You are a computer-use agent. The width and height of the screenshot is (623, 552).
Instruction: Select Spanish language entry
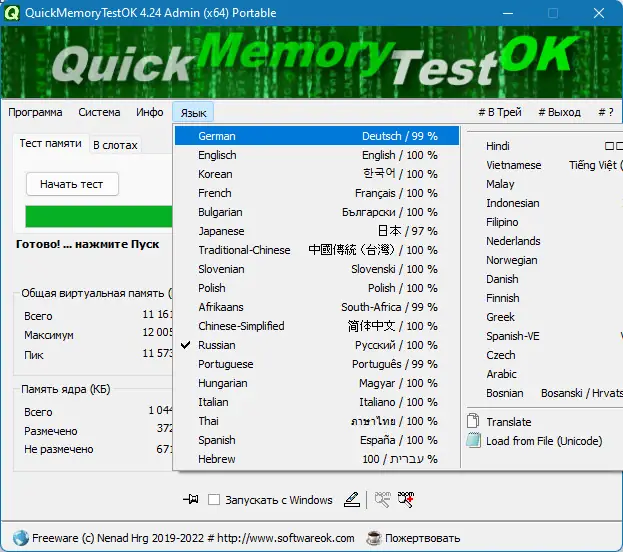pyautogui.click(x=317, y=440)
